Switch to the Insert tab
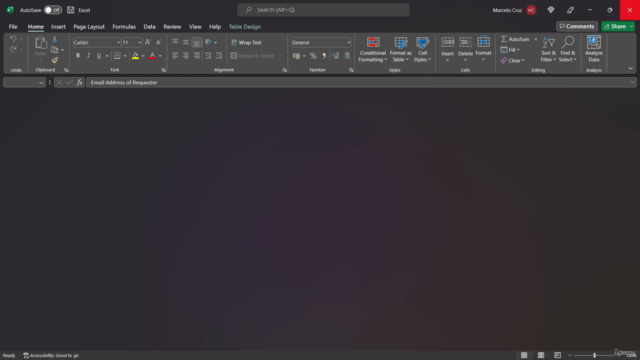The height and width of the screenshot is (360, 640). pos(58,27)
